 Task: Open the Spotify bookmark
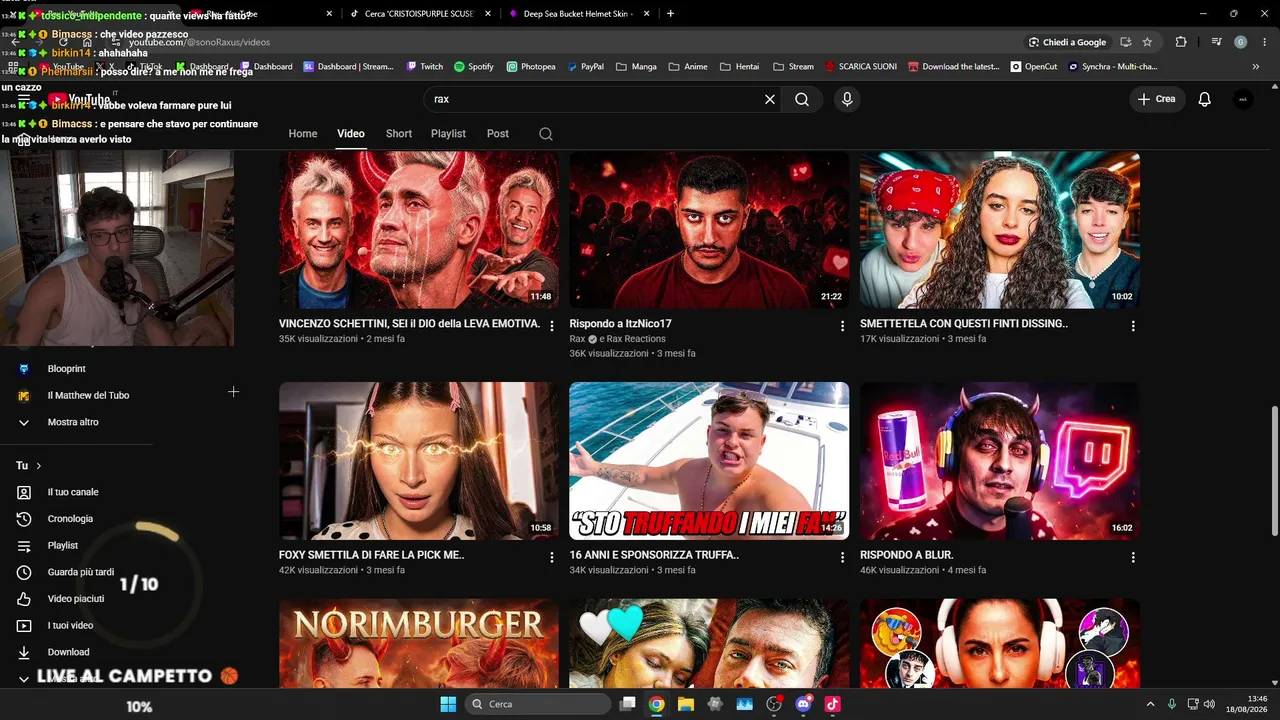point(474,67)
